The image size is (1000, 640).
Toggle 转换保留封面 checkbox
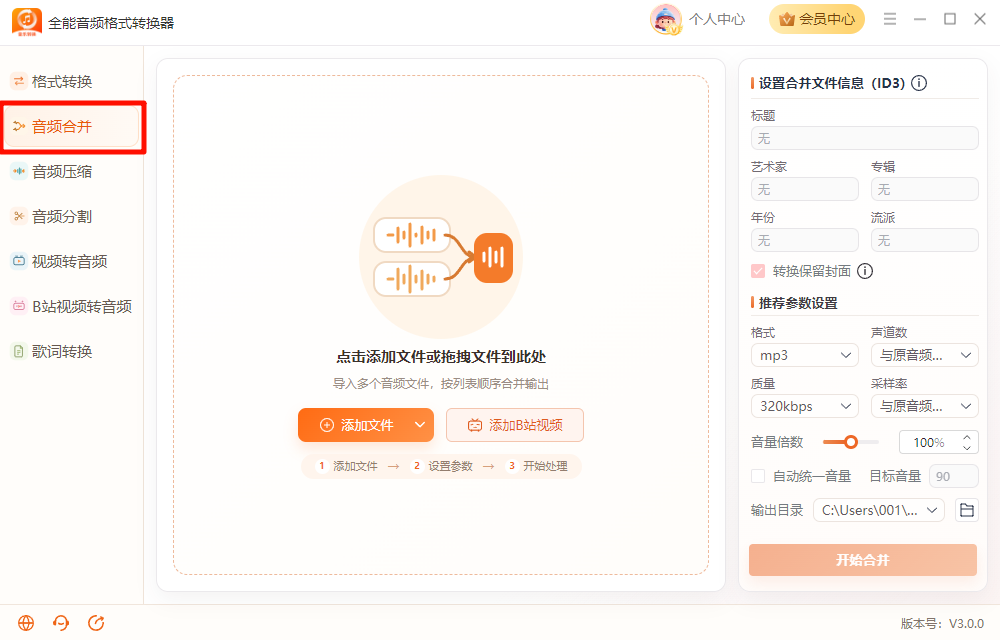tap(758, 272)
